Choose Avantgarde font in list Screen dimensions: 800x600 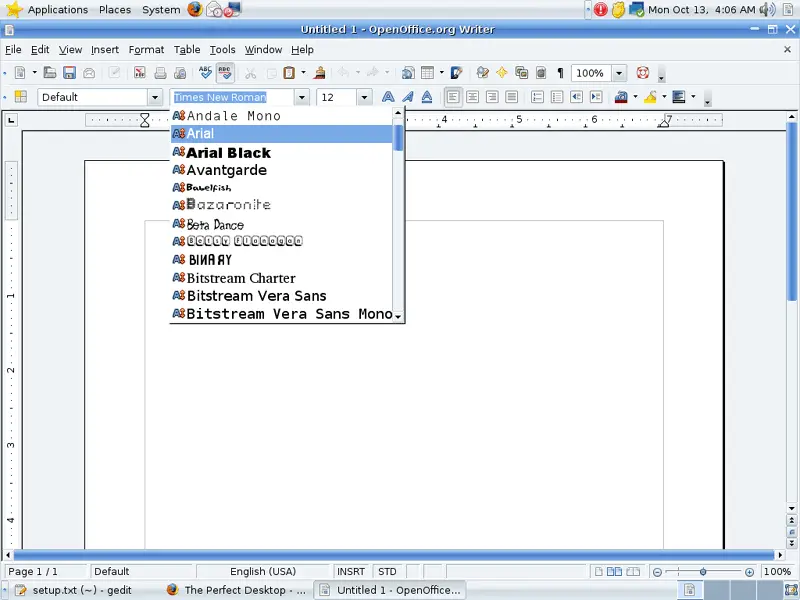(282, 170)
